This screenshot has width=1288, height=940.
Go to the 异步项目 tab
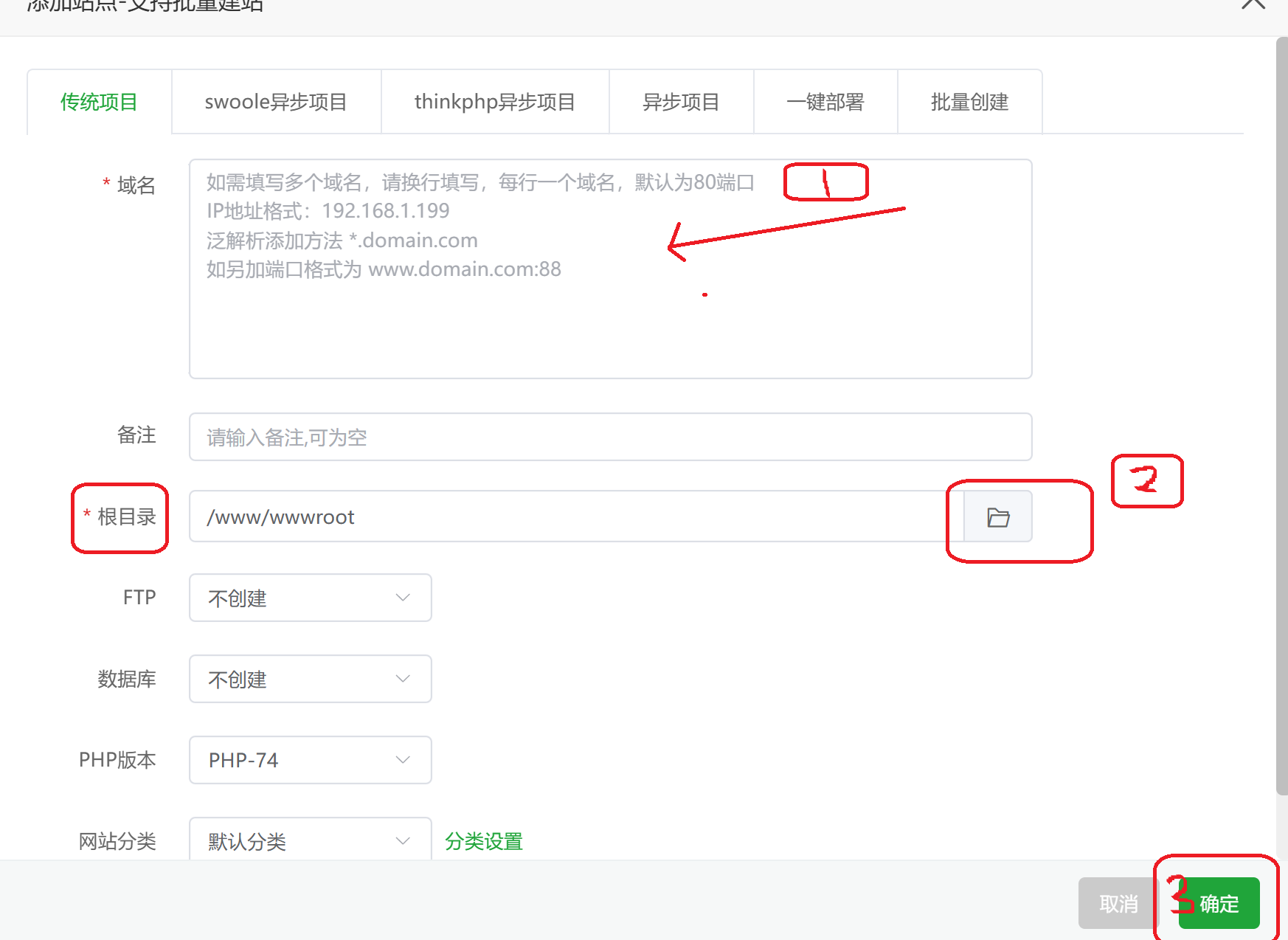(x=681, y=102)
